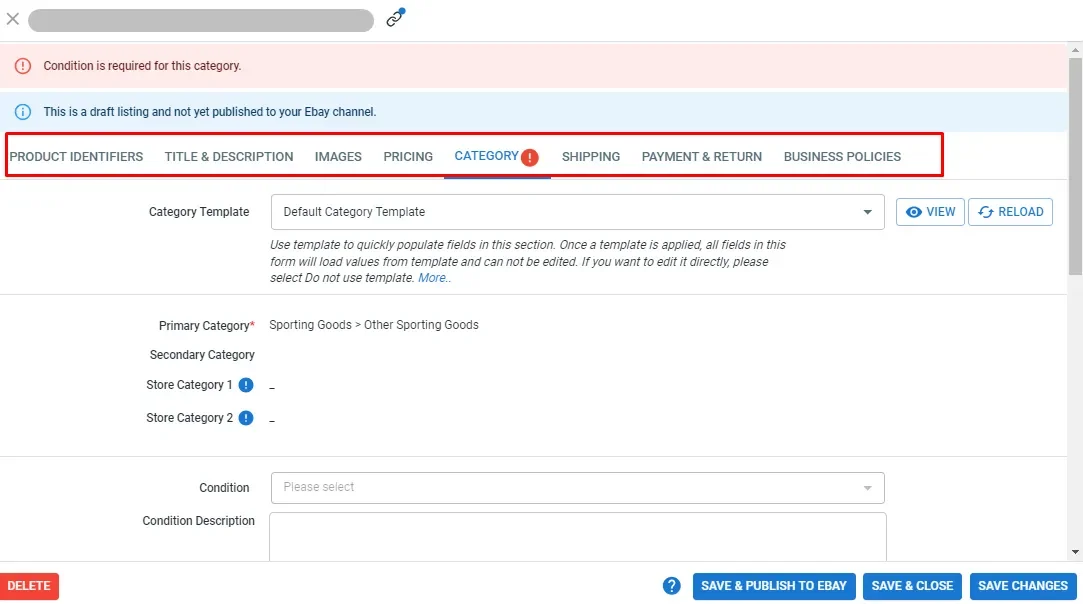Focus the Condition Description text area
The image size is (1083, 604).
coord(577,537)
